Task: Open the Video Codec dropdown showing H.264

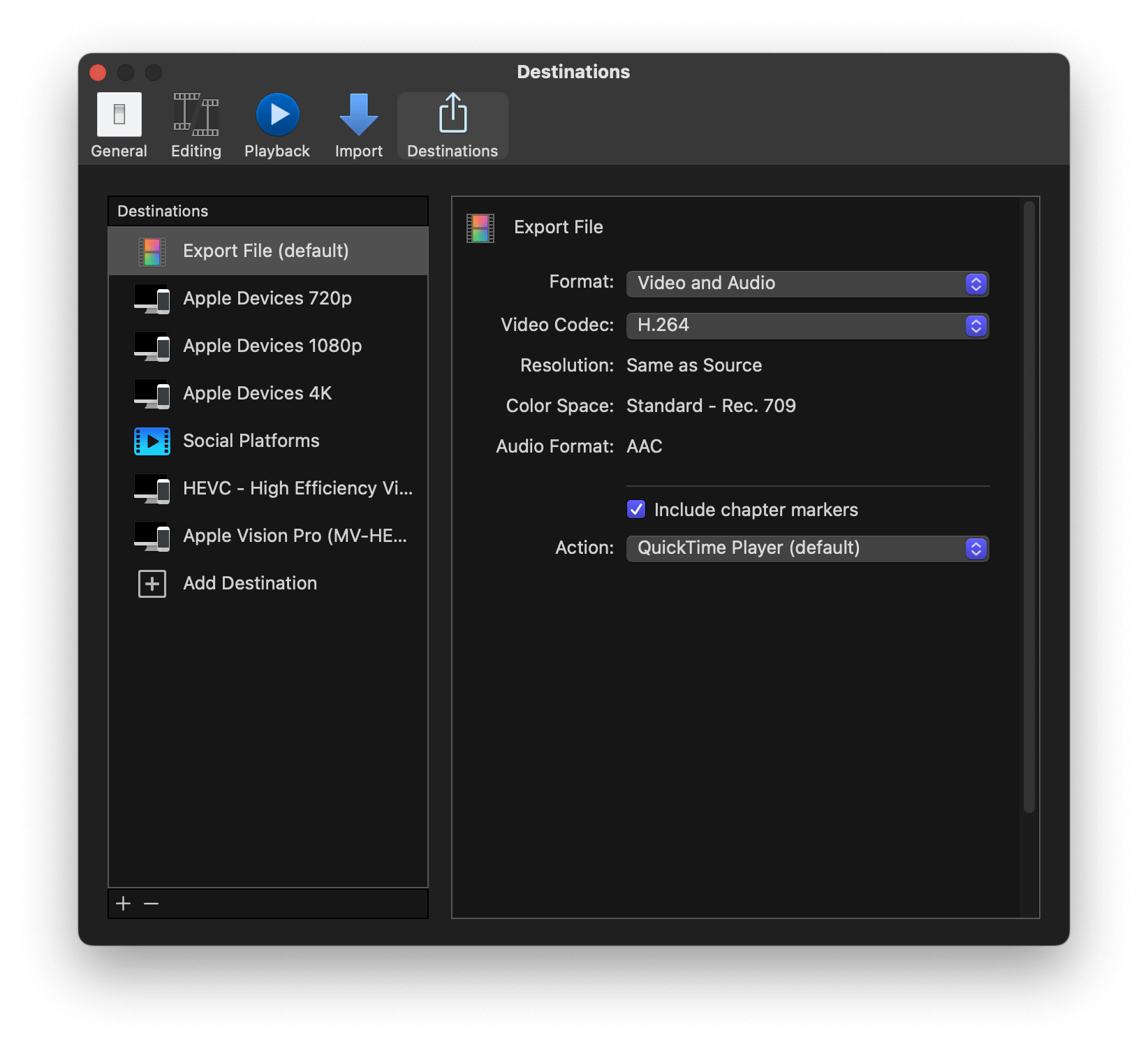Action: tap(808, 325)
